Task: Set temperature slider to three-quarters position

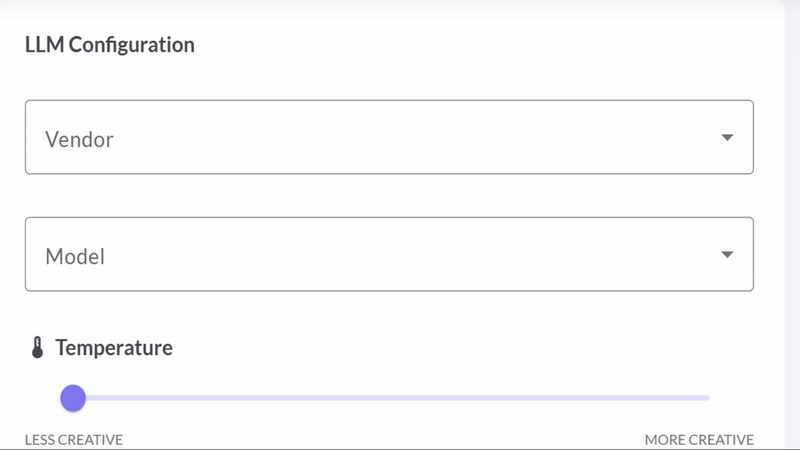Action: (x=551, y=398)
